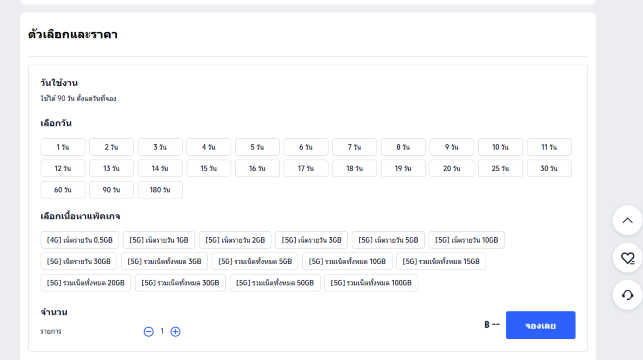
Task: Select the 90 วัน duration
Action: coord(112,190)
